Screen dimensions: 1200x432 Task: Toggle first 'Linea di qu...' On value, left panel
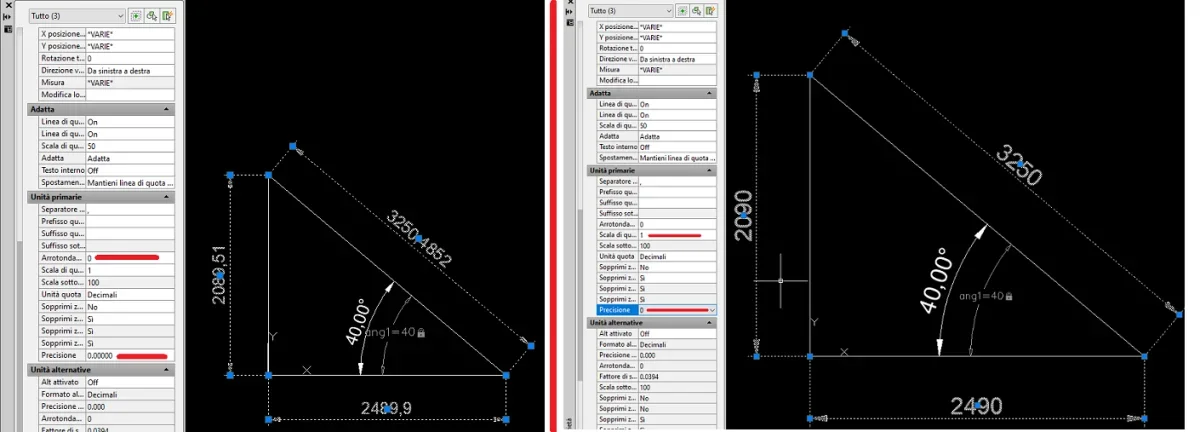pyautogui.click(x=129, y=121)
